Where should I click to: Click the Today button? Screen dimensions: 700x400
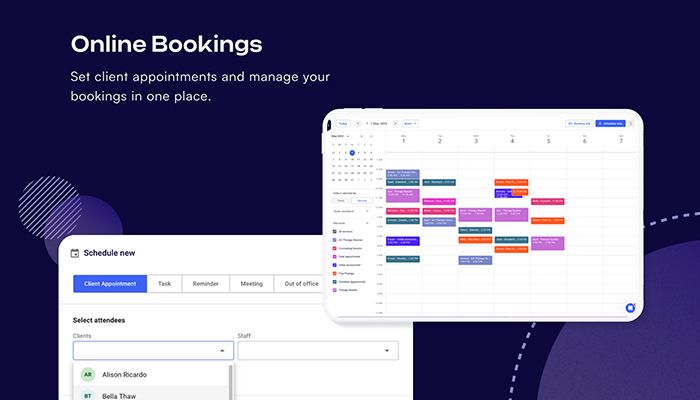click(343, 124)
